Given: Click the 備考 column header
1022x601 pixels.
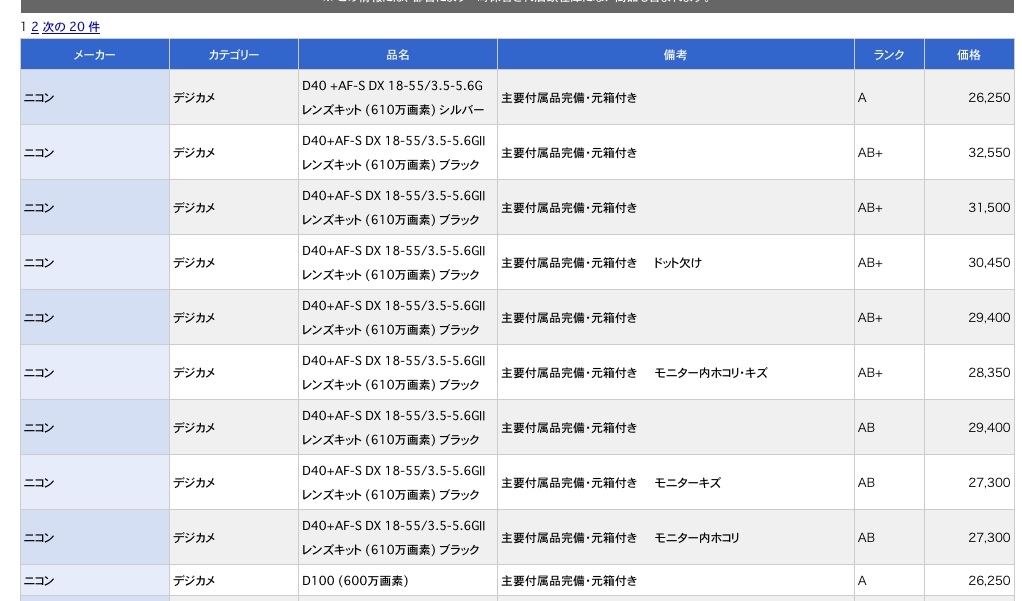Looking at the screenshot, I should tap(676, 55).
